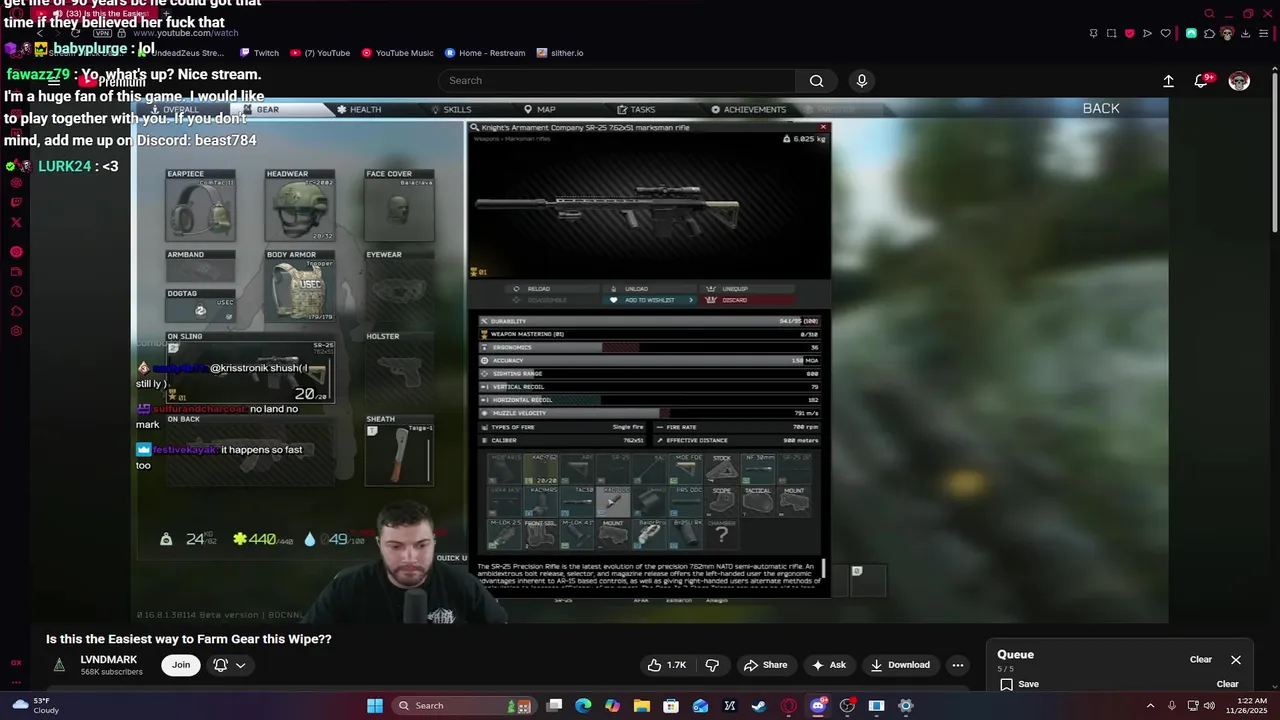Image resolution: width=1280 pixels, height=720 pixels.
Task: Click the YouTube search magnifier button
Action: pyautogui.click(x=817, y=81)
